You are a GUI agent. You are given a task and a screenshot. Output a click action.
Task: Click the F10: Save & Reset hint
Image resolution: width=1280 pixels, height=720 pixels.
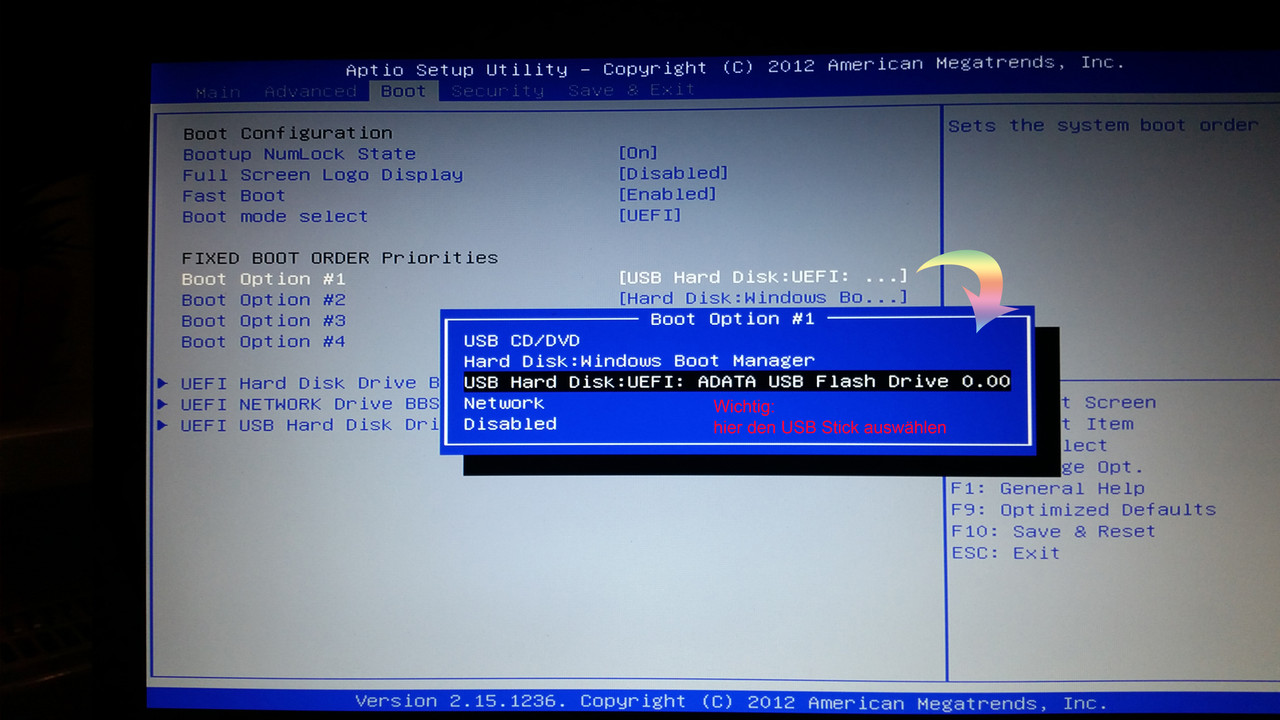(x=1053, y=532)
